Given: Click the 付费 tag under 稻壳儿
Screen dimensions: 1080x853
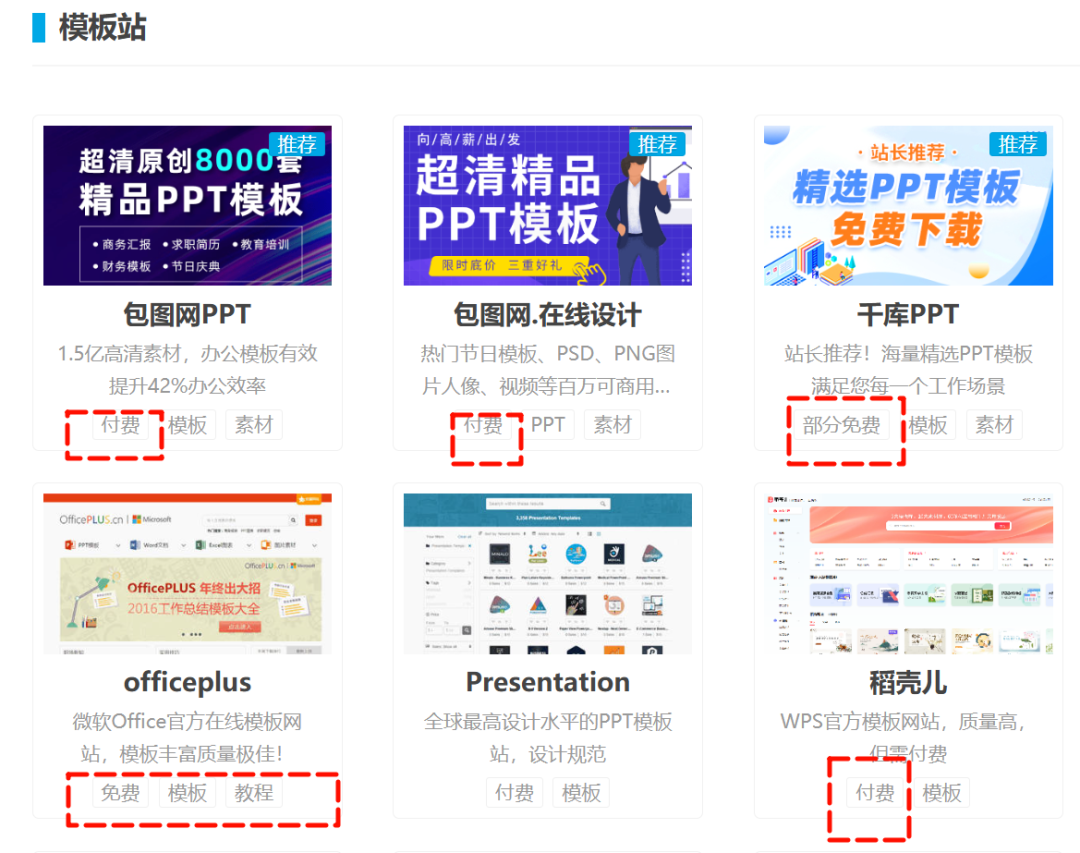Looking at the screenshot, I should (876, 793).
